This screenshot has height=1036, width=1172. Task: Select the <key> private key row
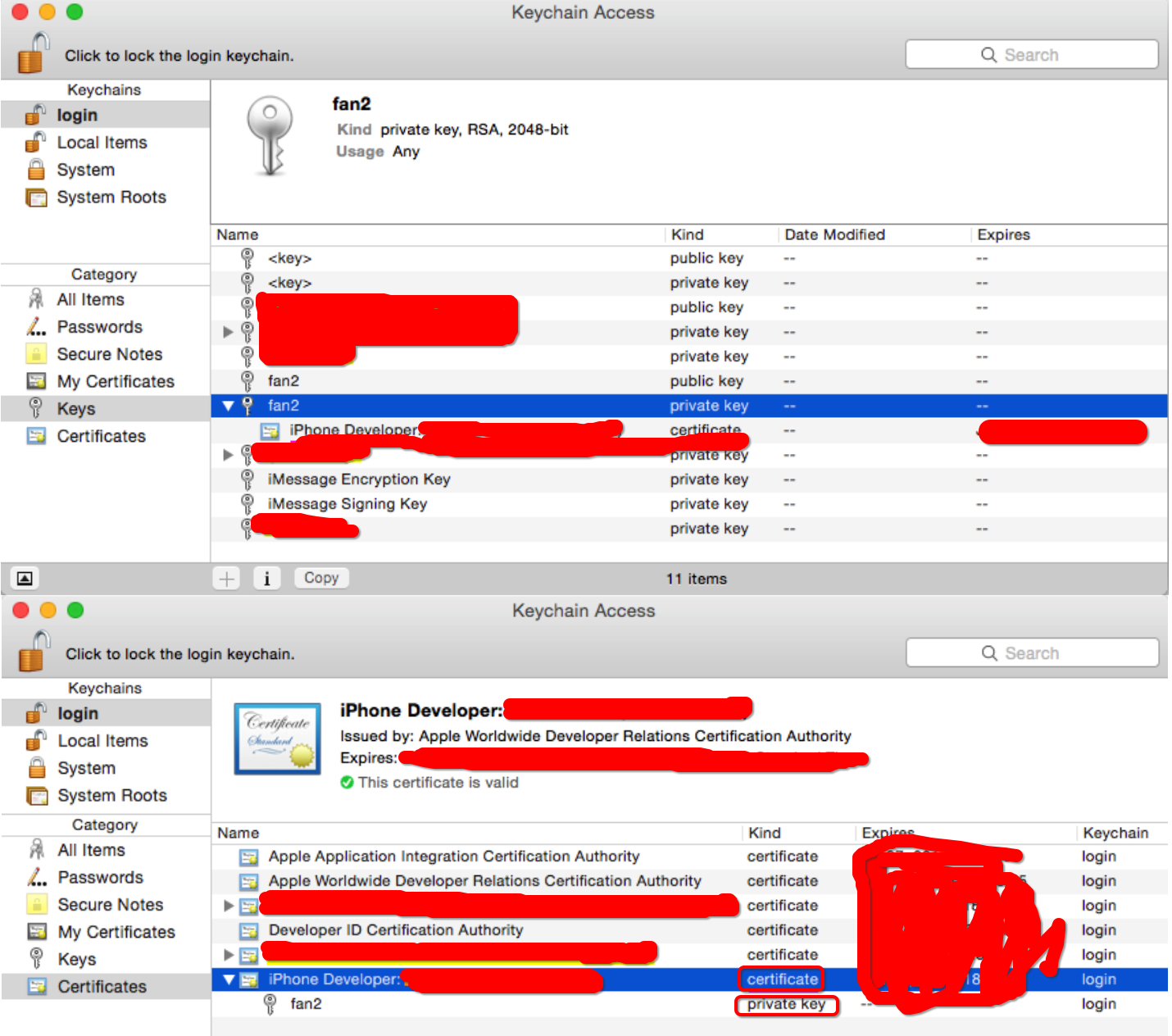(689, 283)
